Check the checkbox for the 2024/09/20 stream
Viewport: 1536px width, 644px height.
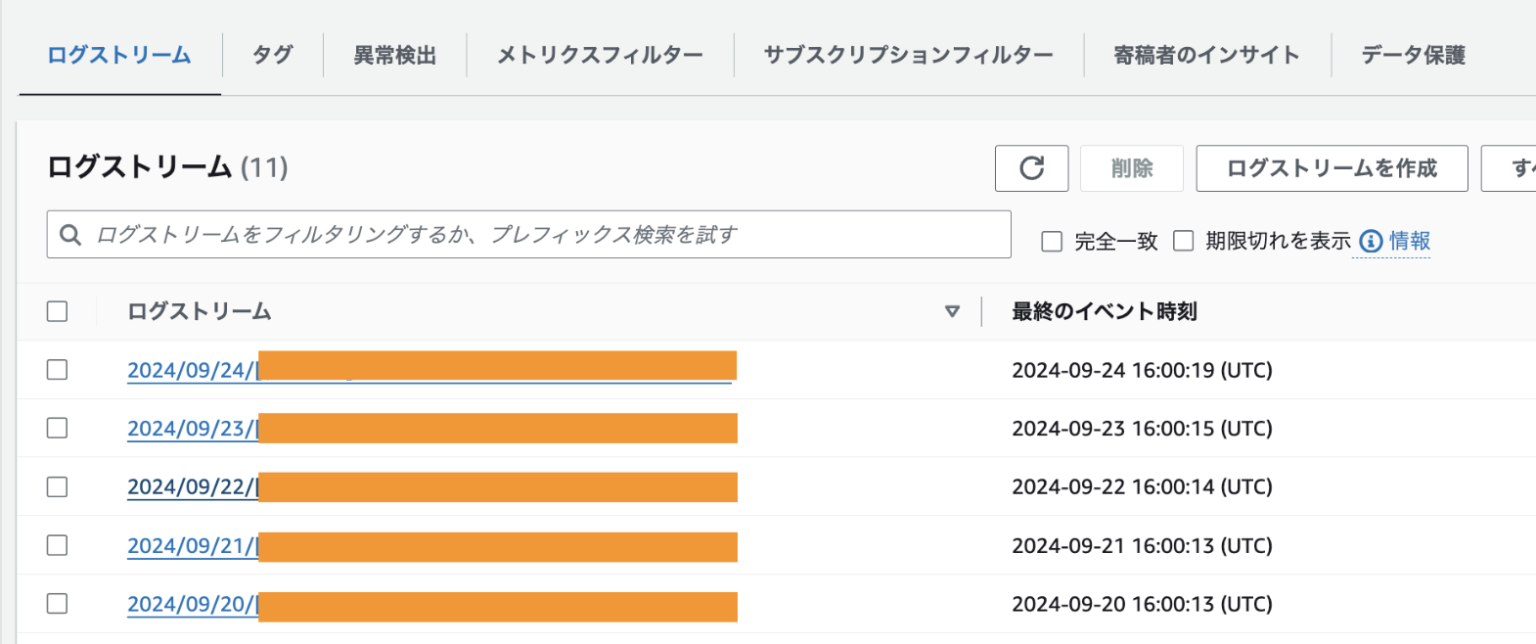[x=57, y=604]
